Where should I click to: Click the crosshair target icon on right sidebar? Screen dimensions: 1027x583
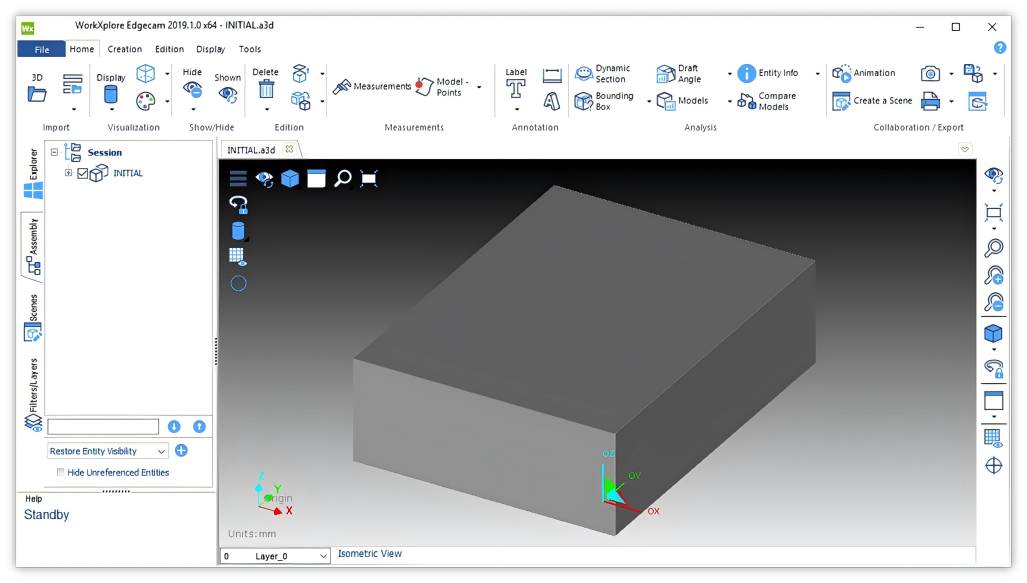coord(994,466)
